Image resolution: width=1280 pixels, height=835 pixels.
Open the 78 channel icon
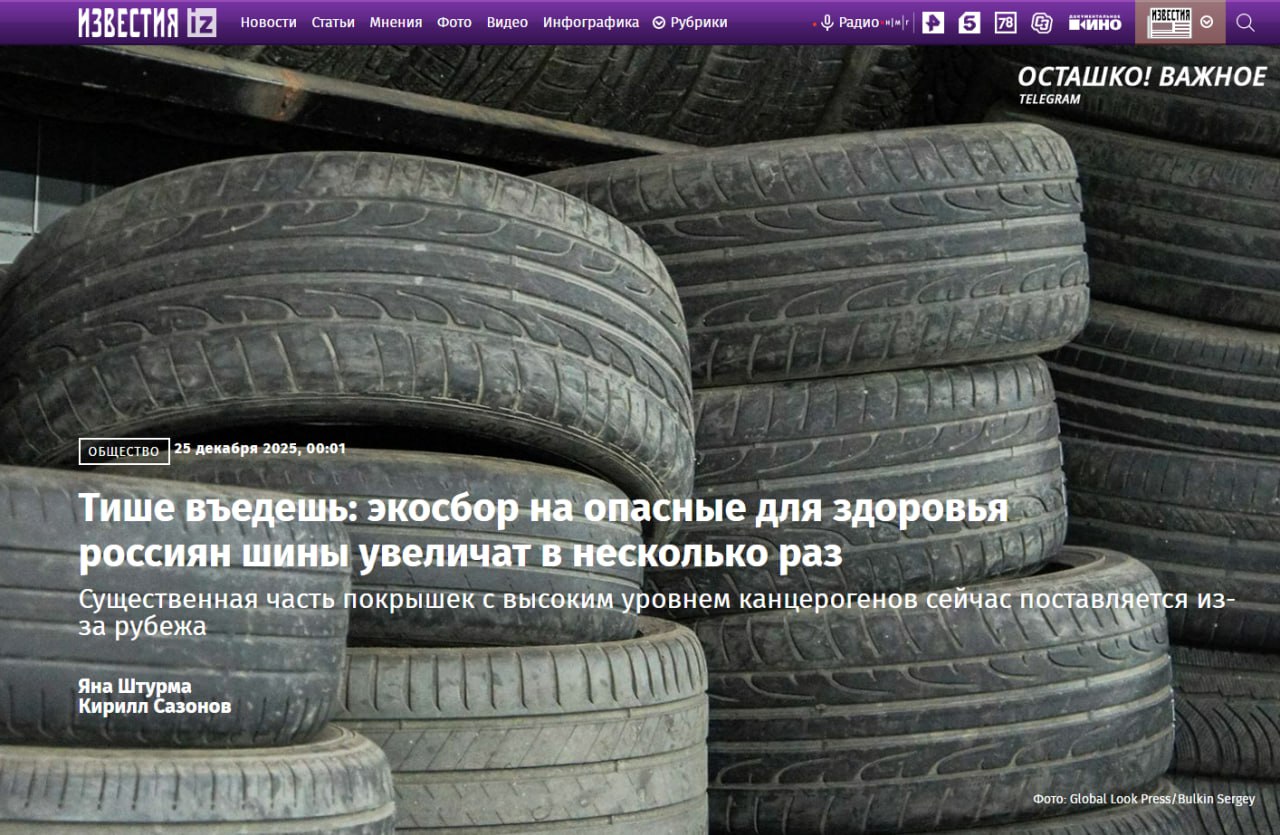[x=1005, y=22]
